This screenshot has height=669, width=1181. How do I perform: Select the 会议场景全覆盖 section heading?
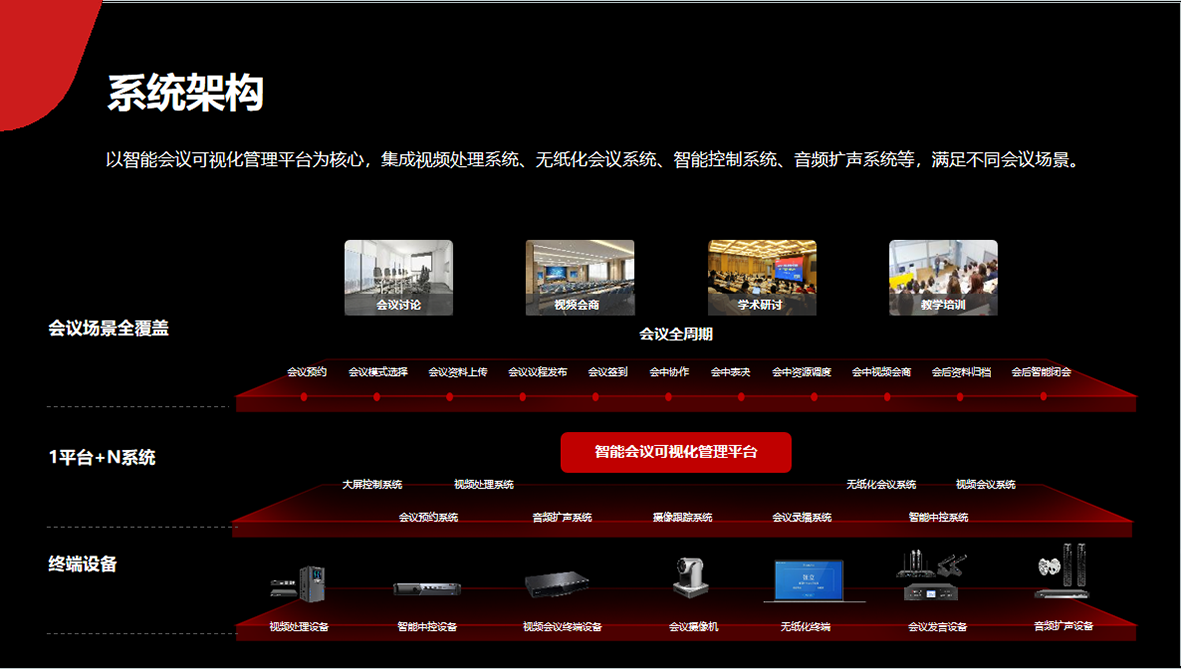[x=109, y=328]
